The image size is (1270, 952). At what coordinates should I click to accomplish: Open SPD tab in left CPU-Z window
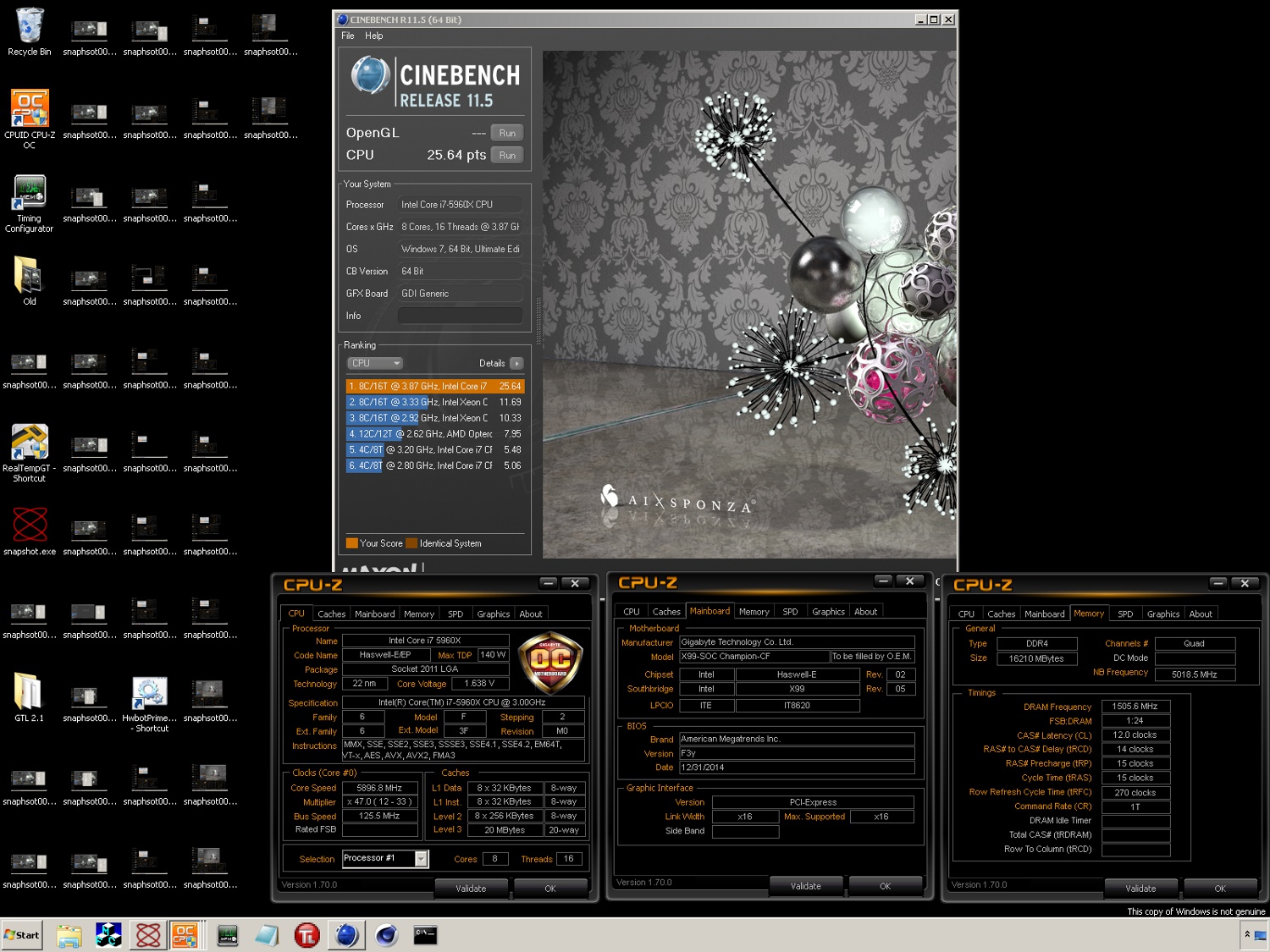456,614
